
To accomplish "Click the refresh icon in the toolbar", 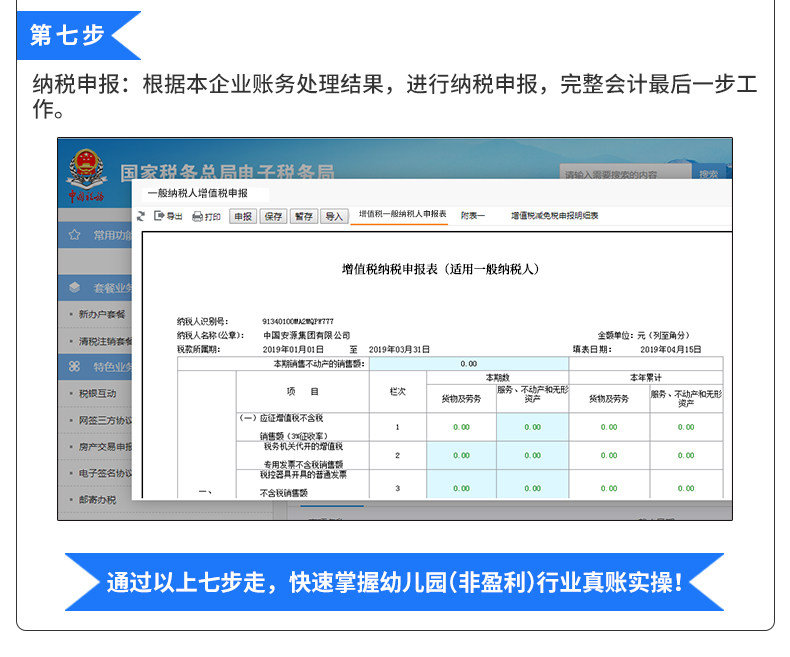I will pyautogui.click(x=141, y=216).
